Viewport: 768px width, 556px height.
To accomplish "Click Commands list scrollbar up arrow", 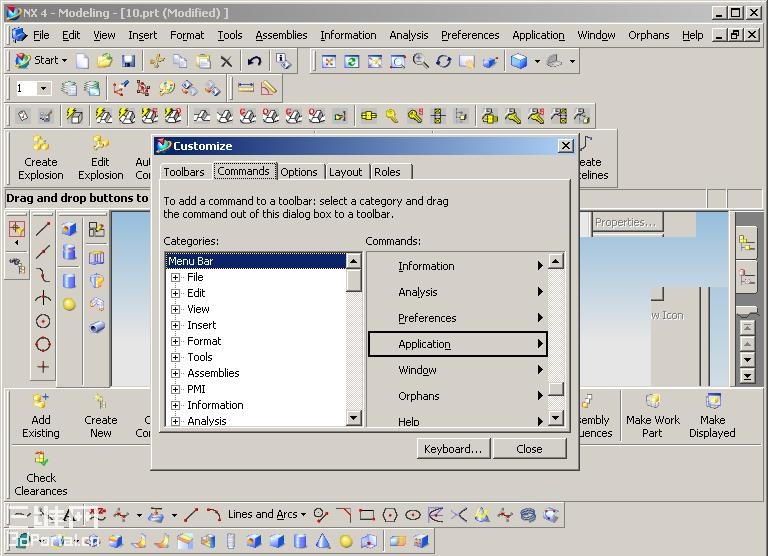I will (x=555, y=261).
